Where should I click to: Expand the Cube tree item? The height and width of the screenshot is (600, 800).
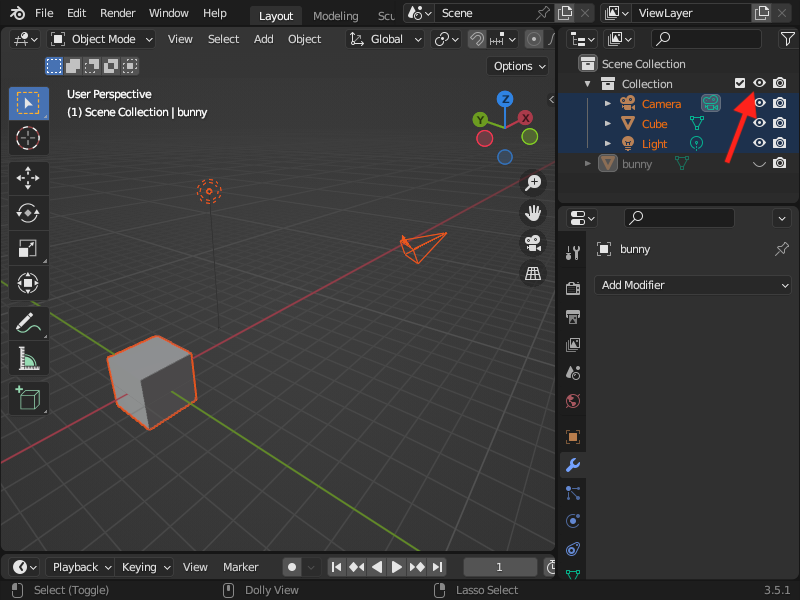click(x=607, y=123)
